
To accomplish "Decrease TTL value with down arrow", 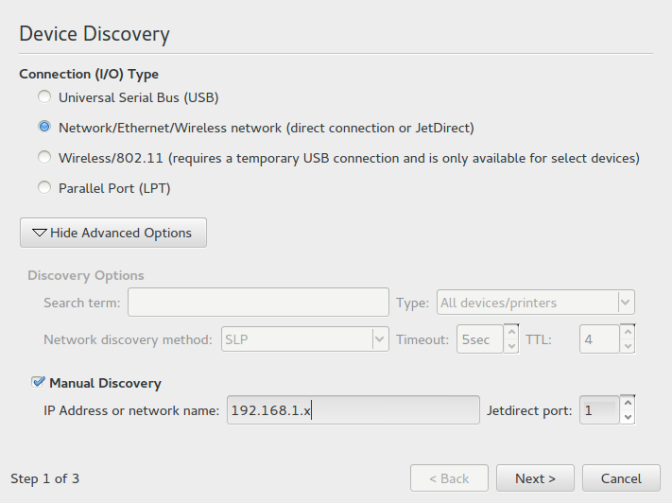I will point(627,347).
